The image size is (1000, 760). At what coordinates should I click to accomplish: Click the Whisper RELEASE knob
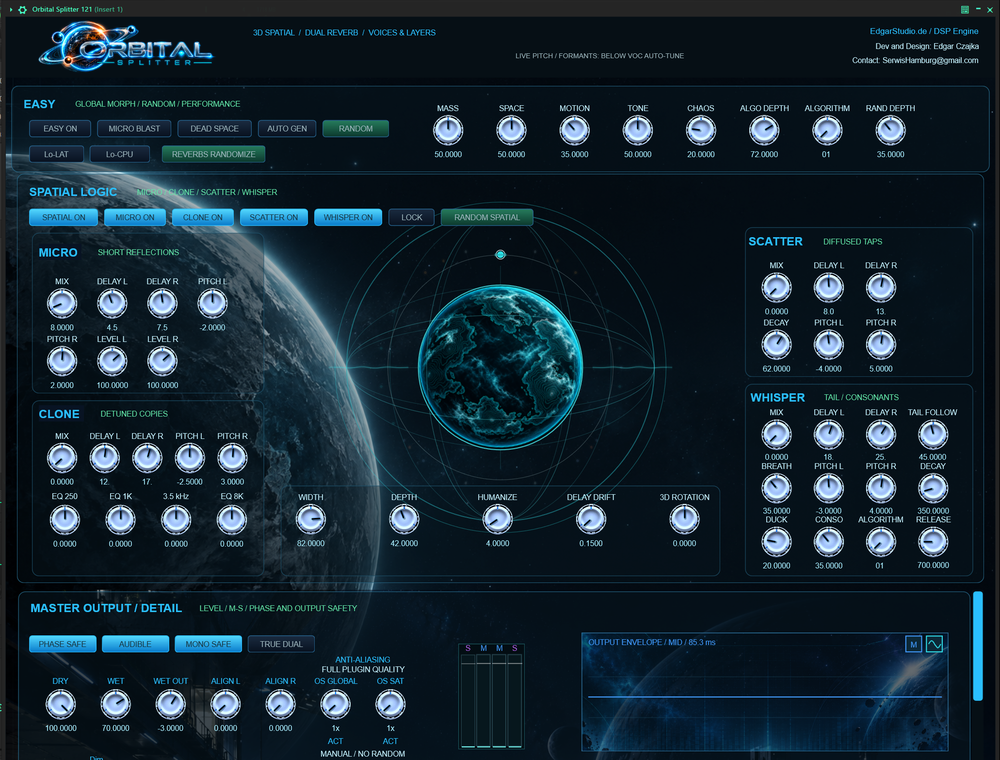932,542
